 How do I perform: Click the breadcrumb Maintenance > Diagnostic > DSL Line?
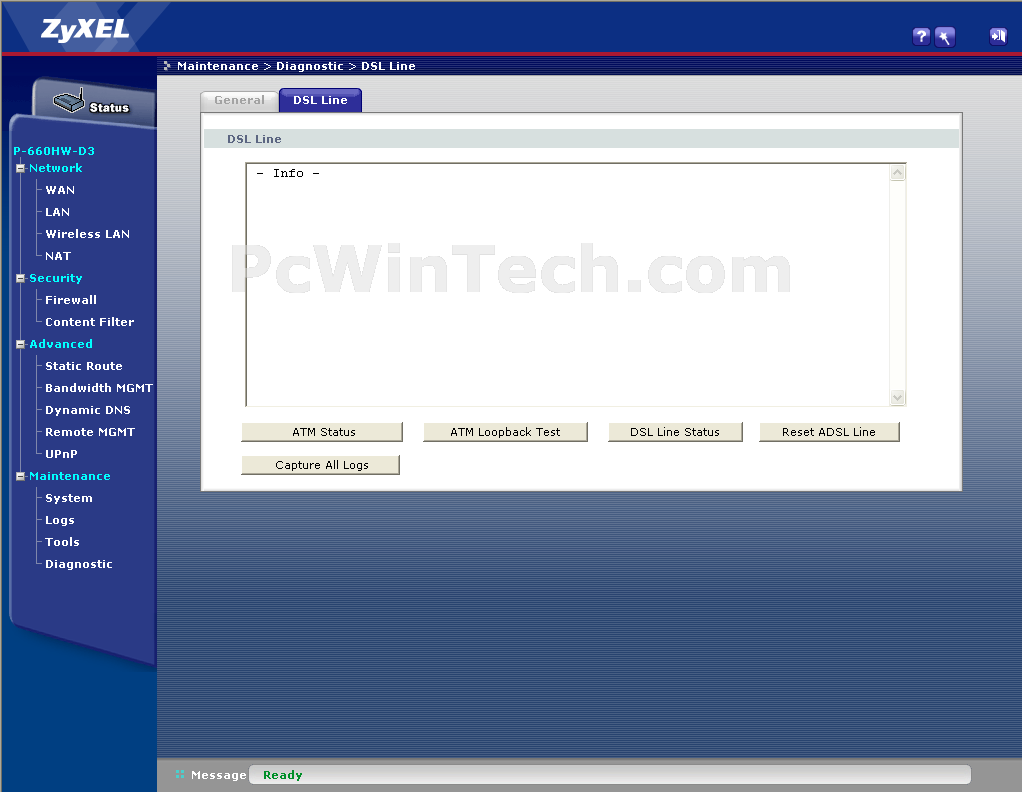tap(296, 66)
